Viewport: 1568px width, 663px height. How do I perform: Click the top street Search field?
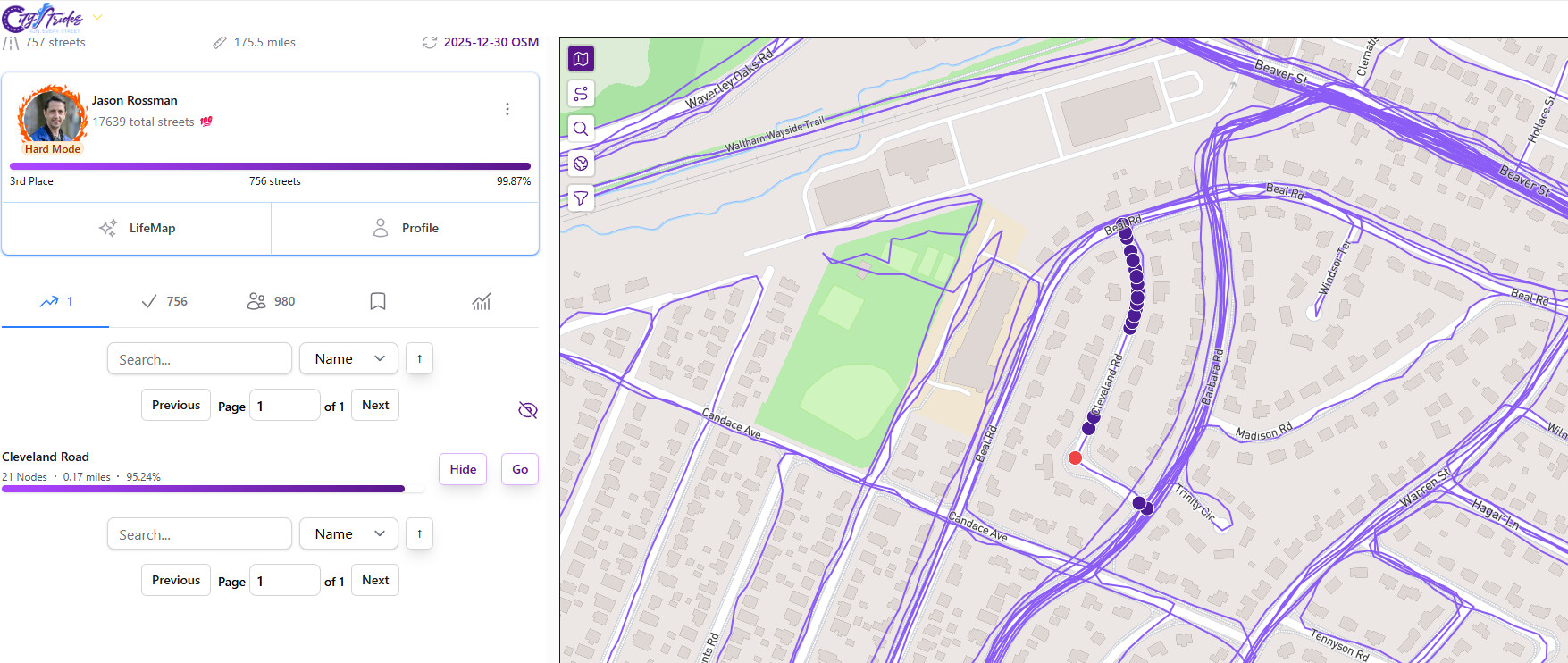click(199, 359)
